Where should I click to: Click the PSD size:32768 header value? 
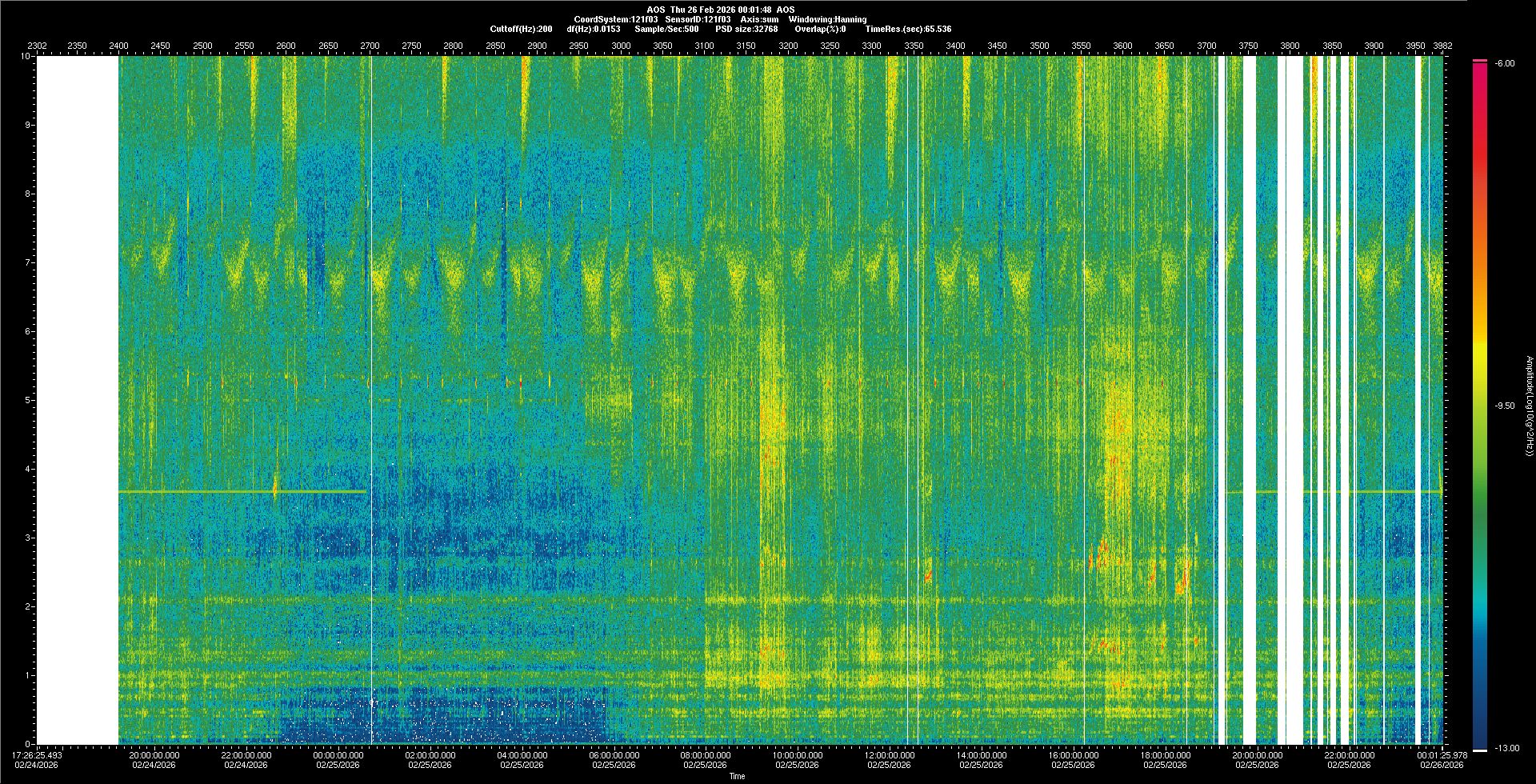[x=746, y=29]
